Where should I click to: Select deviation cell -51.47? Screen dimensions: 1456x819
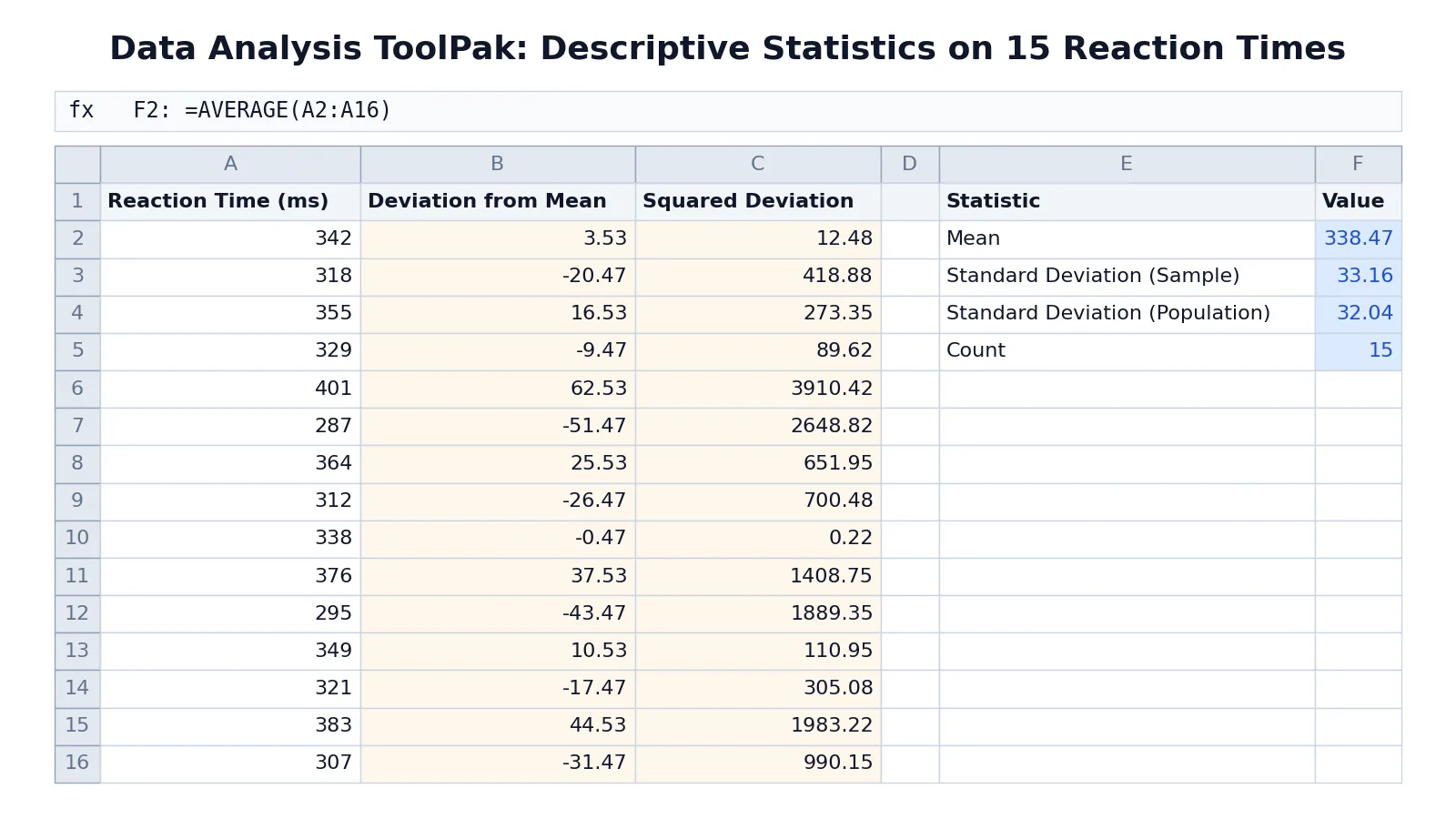(x=498, y=426)
